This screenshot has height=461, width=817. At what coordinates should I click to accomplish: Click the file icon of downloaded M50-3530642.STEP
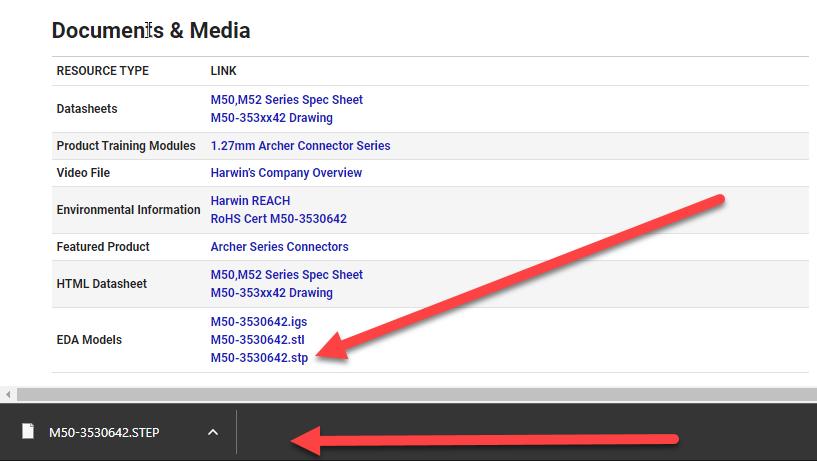click(x=28, y=431)
